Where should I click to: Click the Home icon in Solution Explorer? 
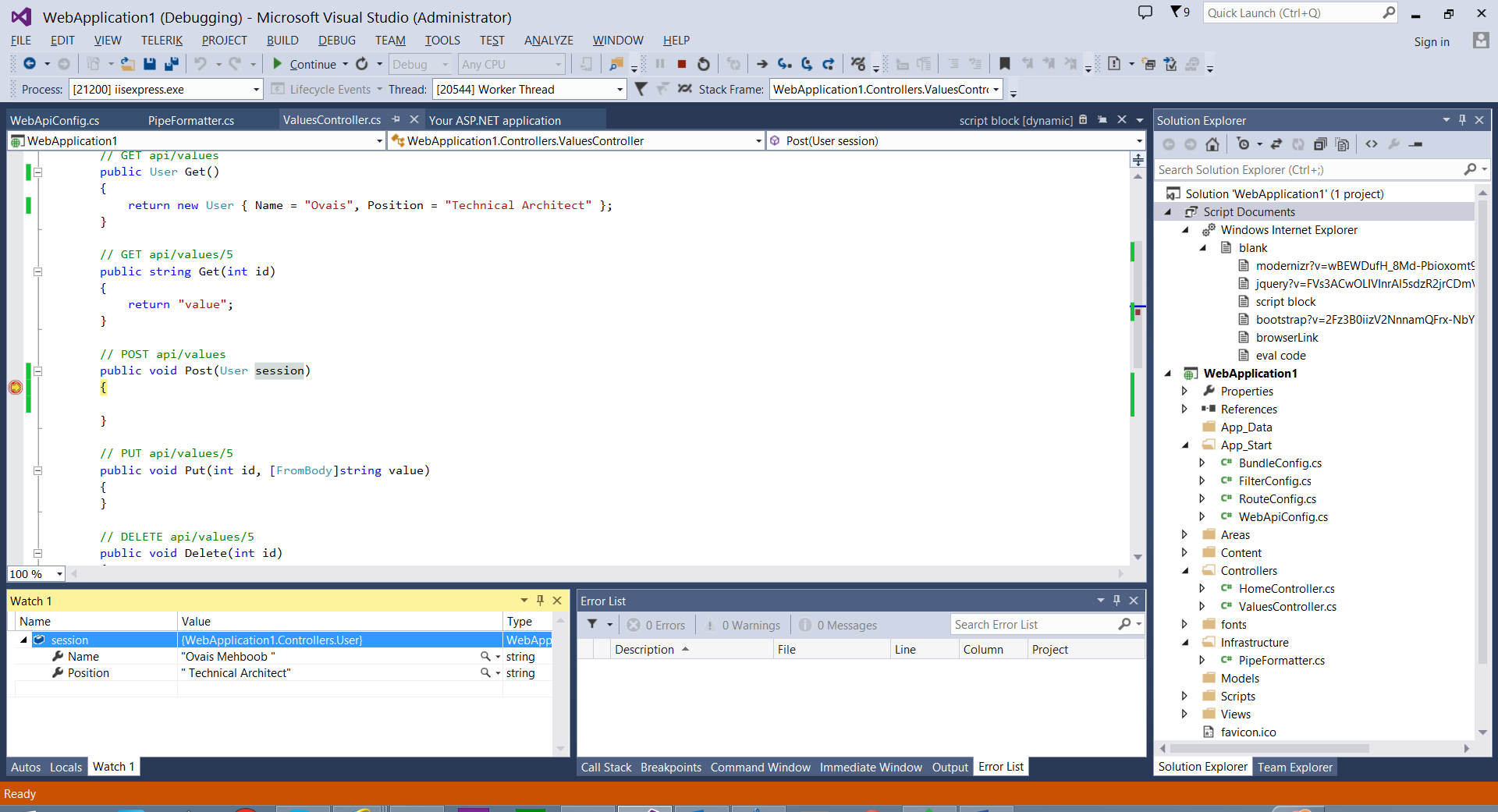1212,144
